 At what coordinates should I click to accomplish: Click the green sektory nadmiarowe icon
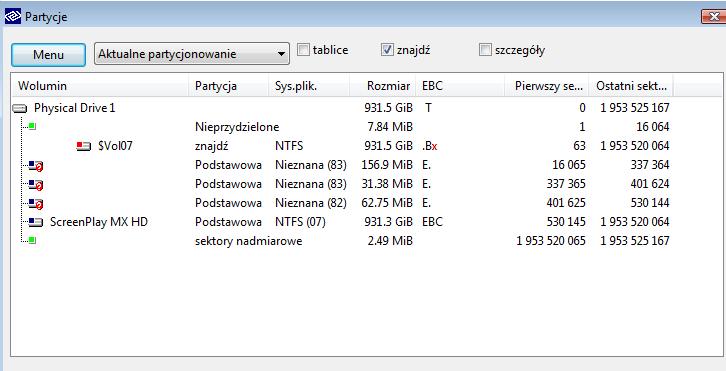(x=32, y=240)
